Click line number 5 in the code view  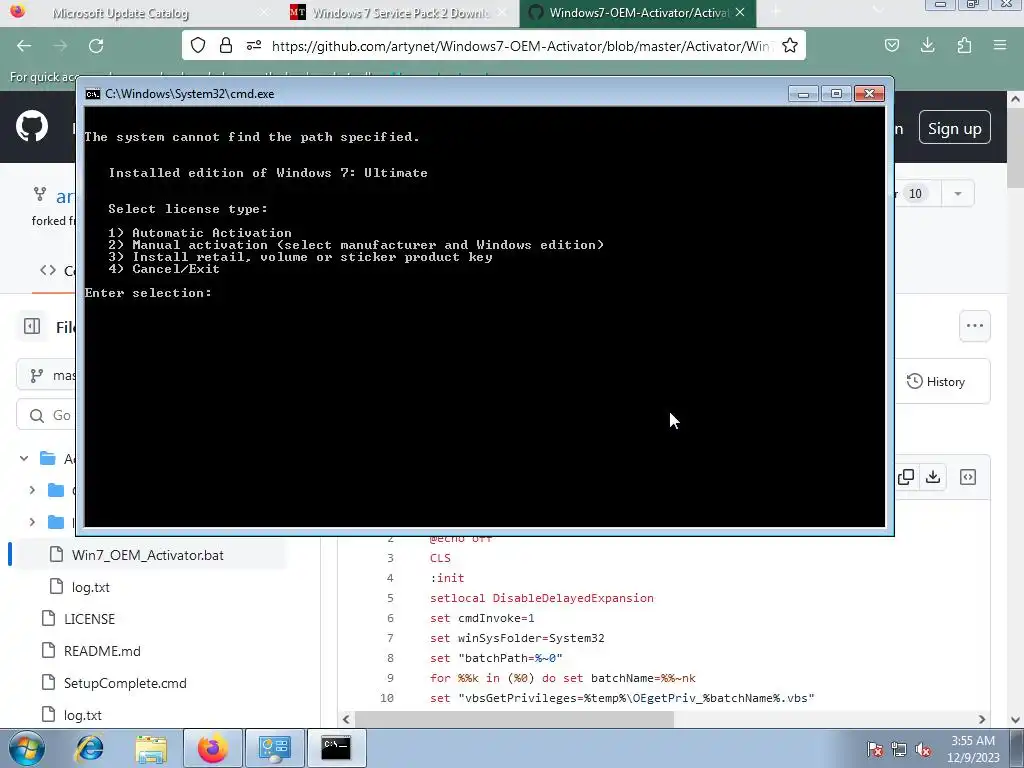pos(390,598)
